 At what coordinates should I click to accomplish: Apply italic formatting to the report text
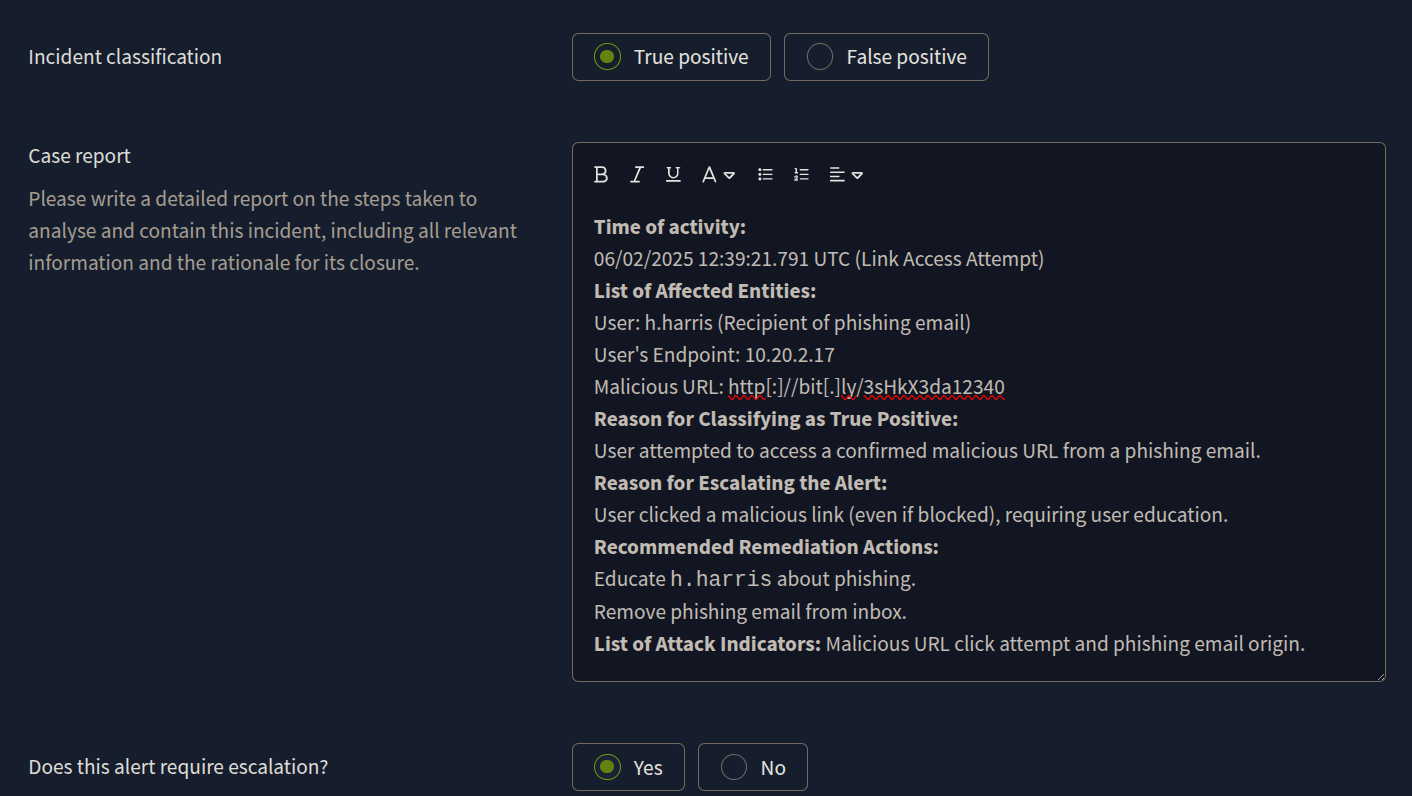(637, 174)
